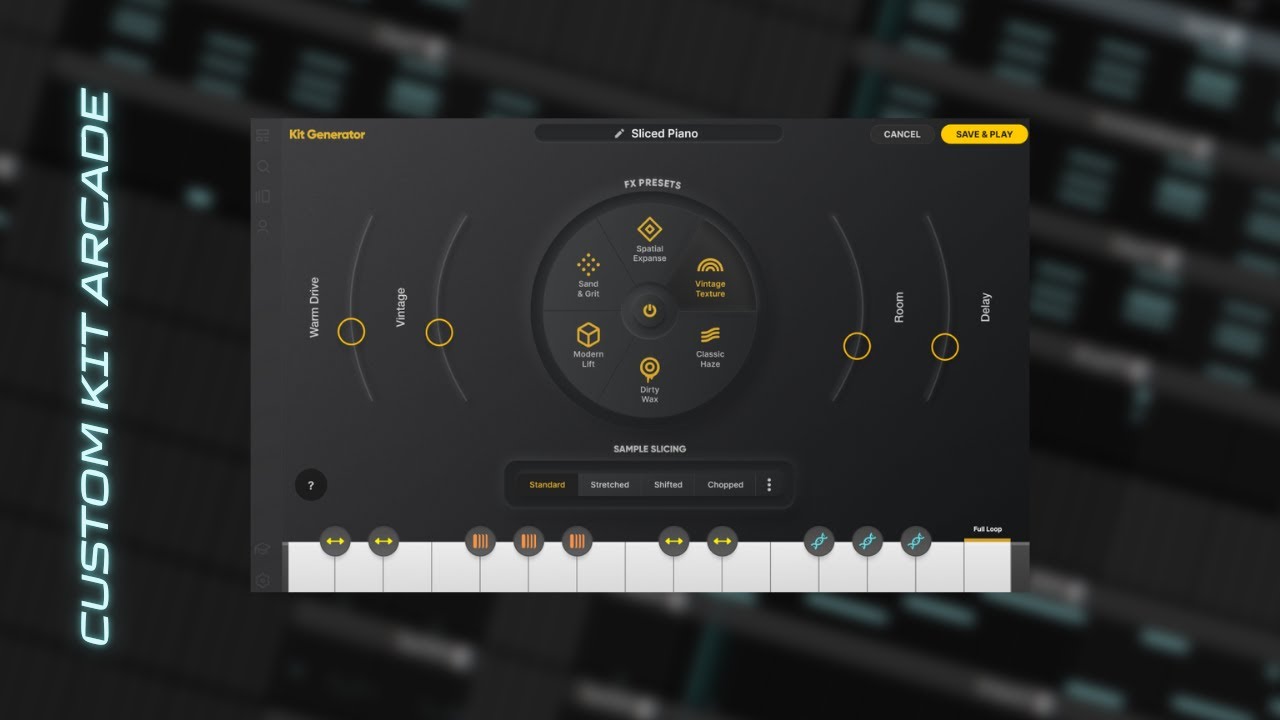
Task: Switch to Chopped slicing mode
Action: [x=725, y=485]
